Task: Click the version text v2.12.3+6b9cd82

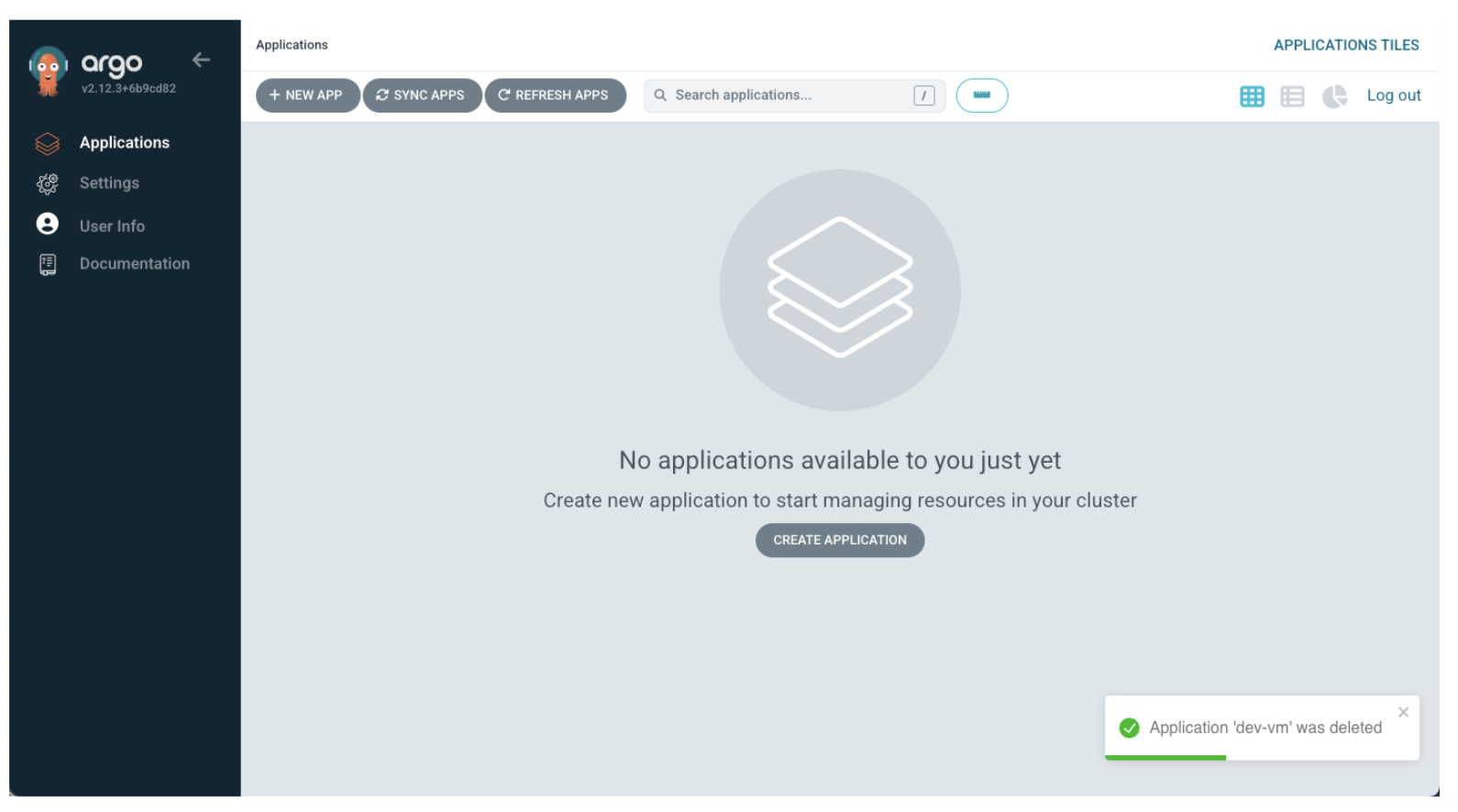Action: point(128,89)
